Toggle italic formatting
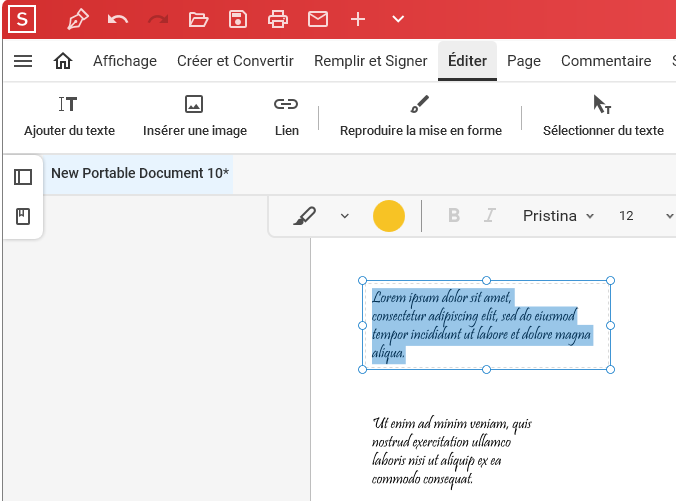 489,215
